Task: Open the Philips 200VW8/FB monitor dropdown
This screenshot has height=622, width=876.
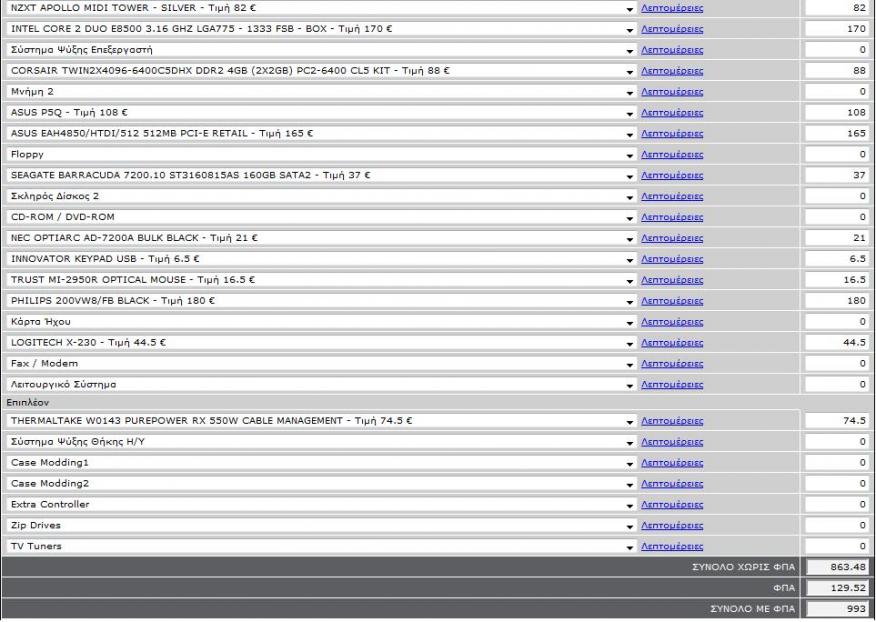Action: pyautogui.click(x=320, y=301)
